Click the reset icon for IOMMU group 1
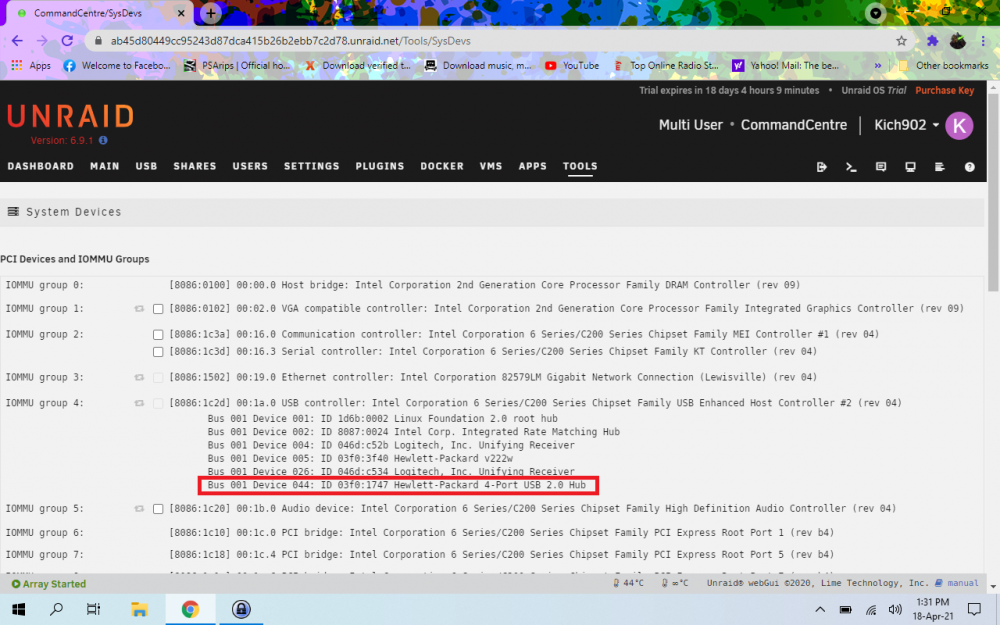1000x625 pixels. pyautogui.click(x=139, y=309)
